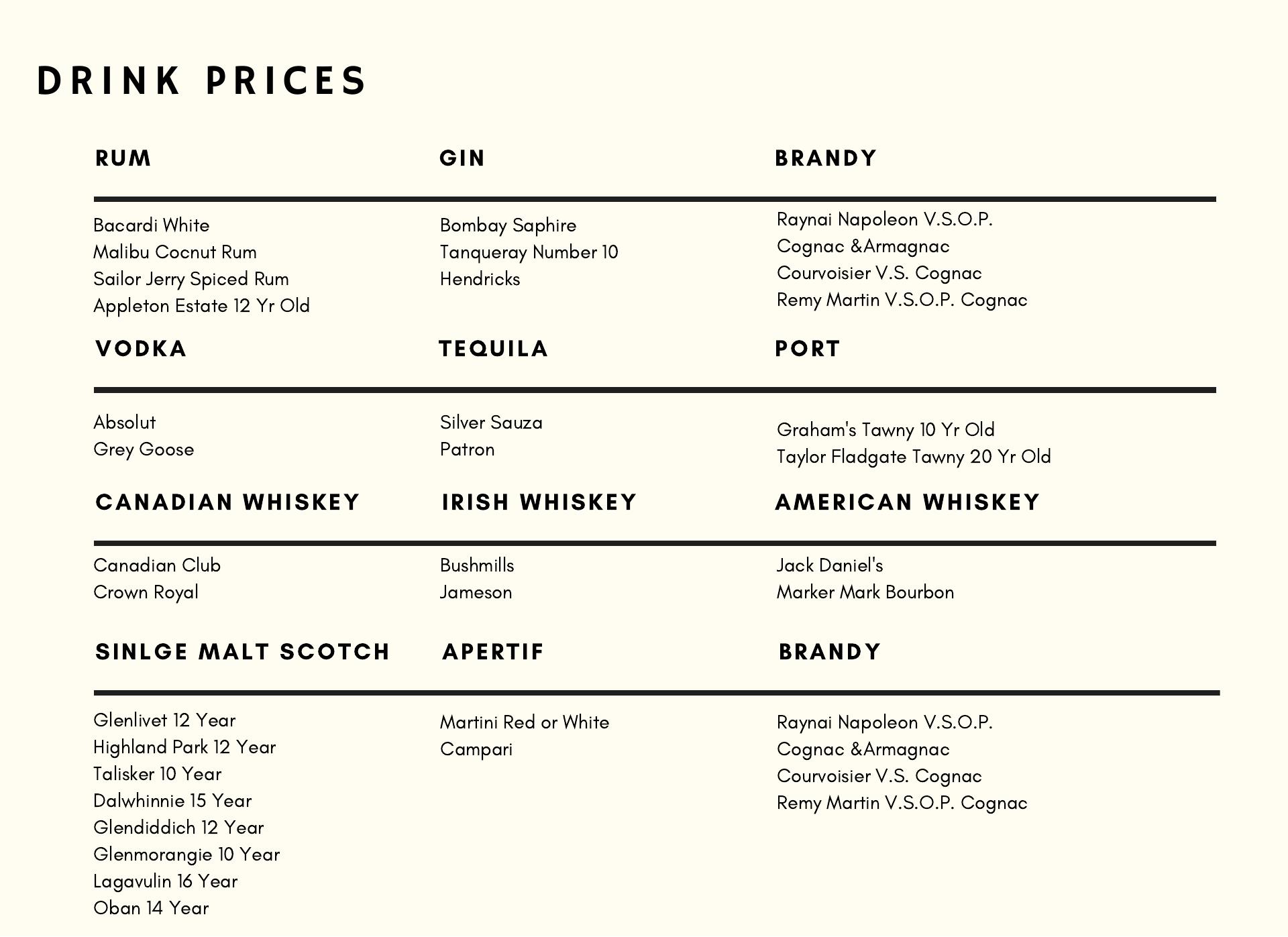Click the GIN section heading

click(462, 158)
